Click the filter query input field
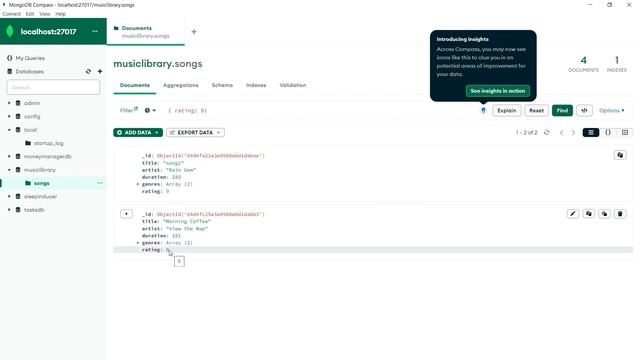 320,111
